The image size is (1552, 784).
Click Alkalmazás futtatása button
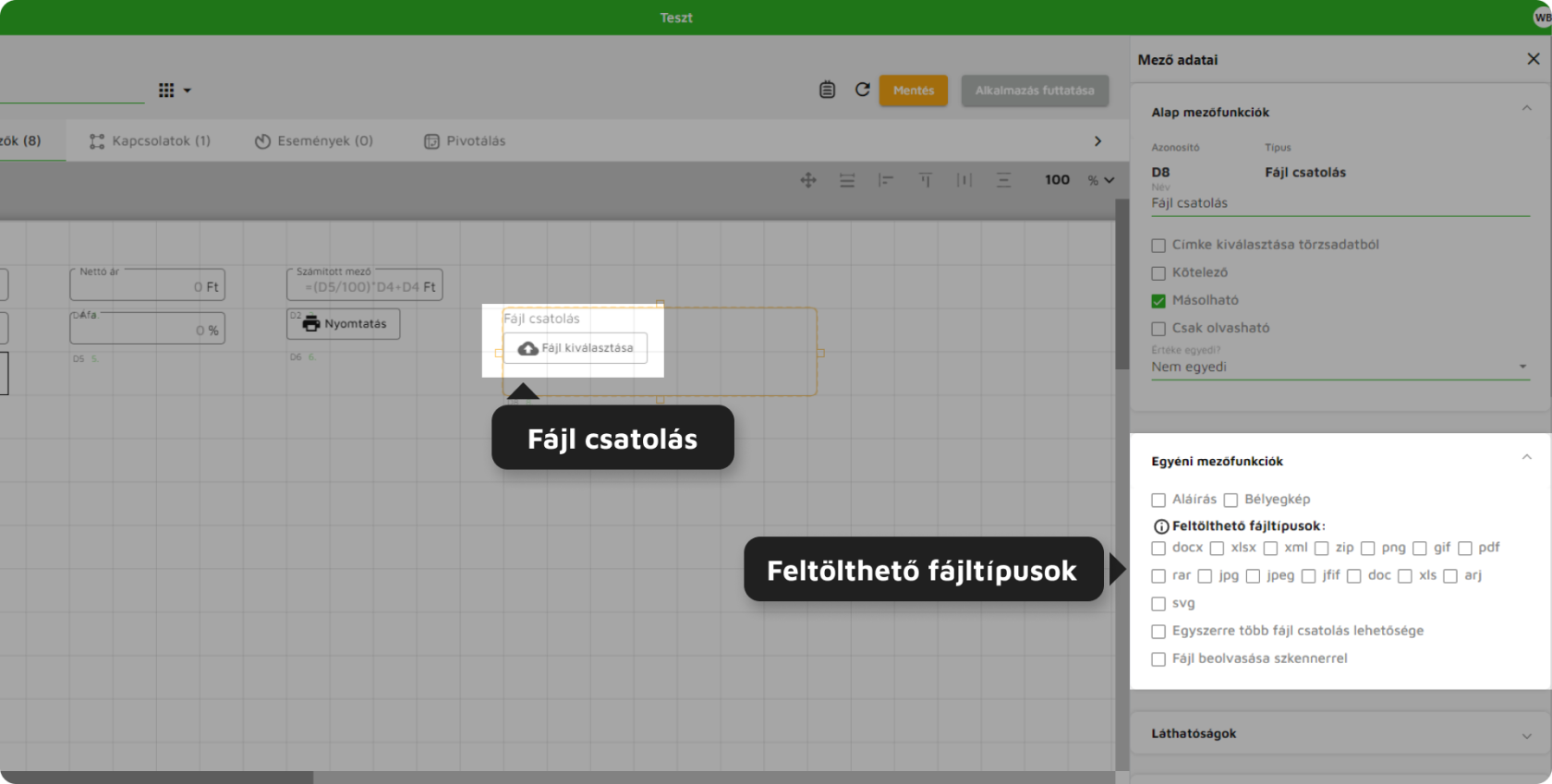point(1035,90)
